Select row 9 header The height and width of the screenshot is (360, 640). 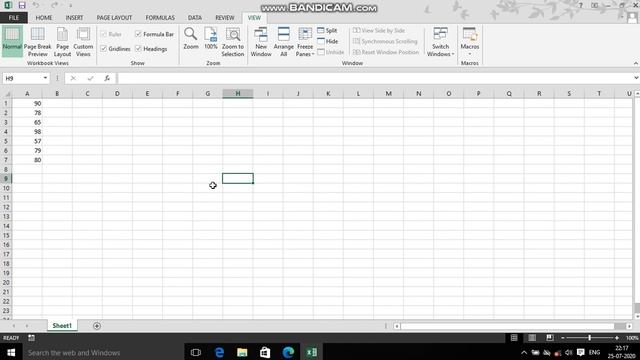(x=6, y=178)
